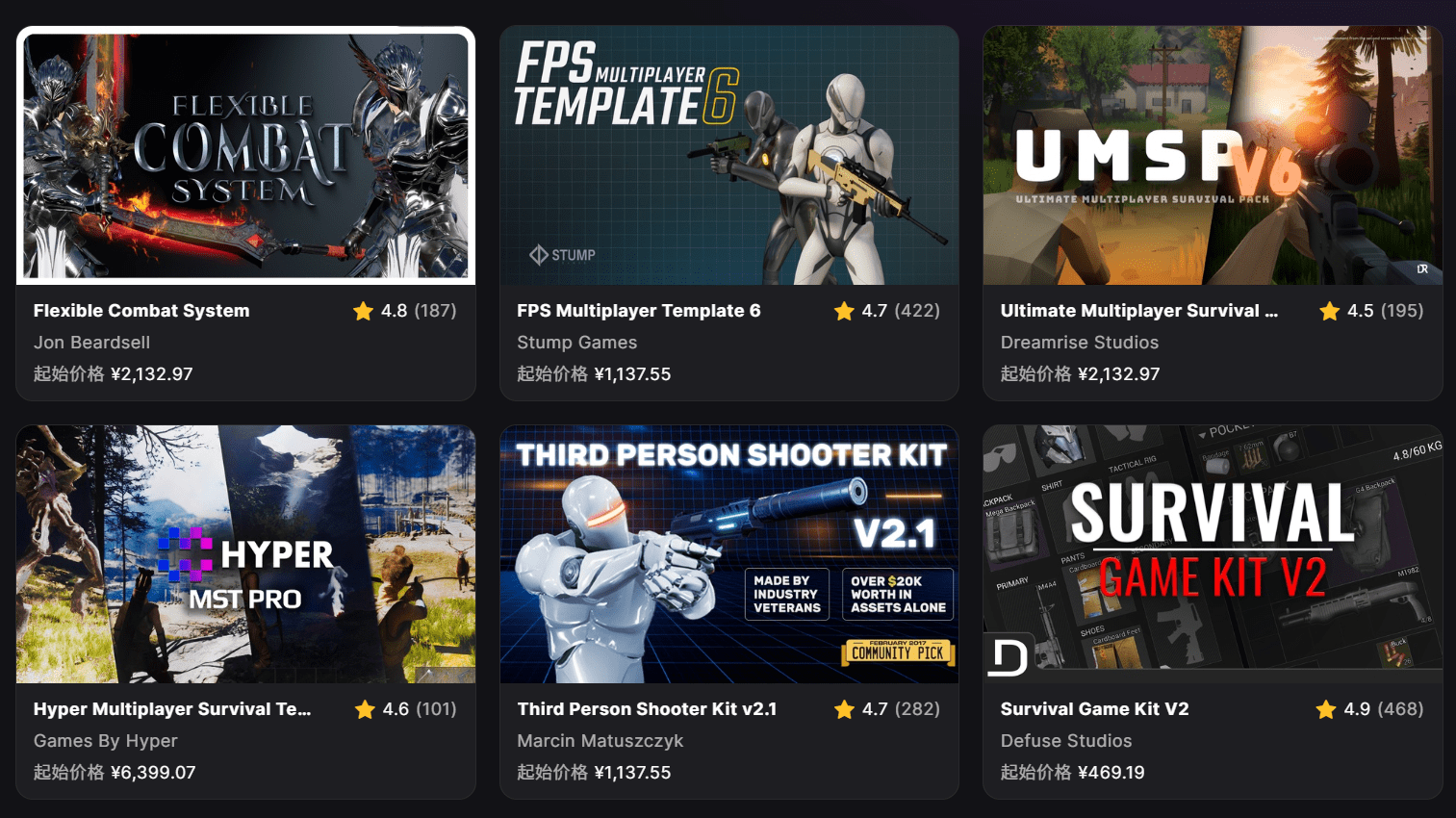Image resolution: width=1456 pixels, height=818 pixels.
Task: Visit publisher Jon Beardsell's page
Action: 91,343
